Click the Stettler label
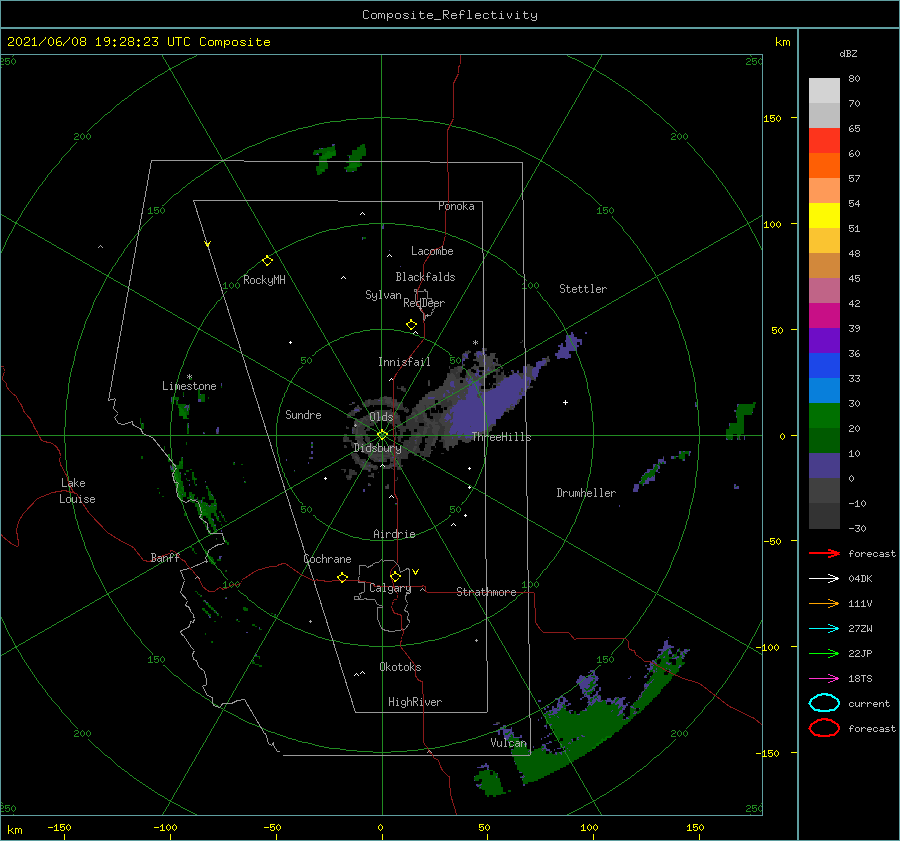Image resolution: width=900 pixels, height=841 pixels. coord(583,289)
